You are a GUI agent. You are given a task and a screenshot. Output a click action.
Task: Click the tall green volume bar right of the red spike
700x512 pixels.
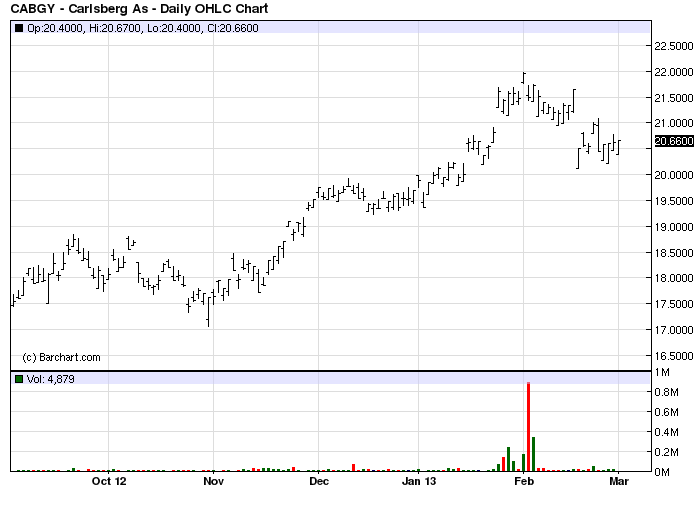533,454
